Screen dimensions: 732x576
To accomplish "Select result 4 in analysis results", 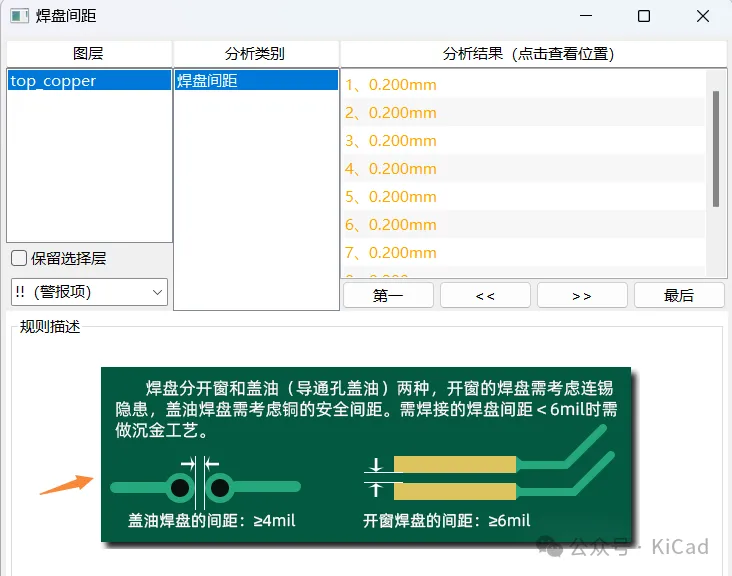I will [391, 169].
